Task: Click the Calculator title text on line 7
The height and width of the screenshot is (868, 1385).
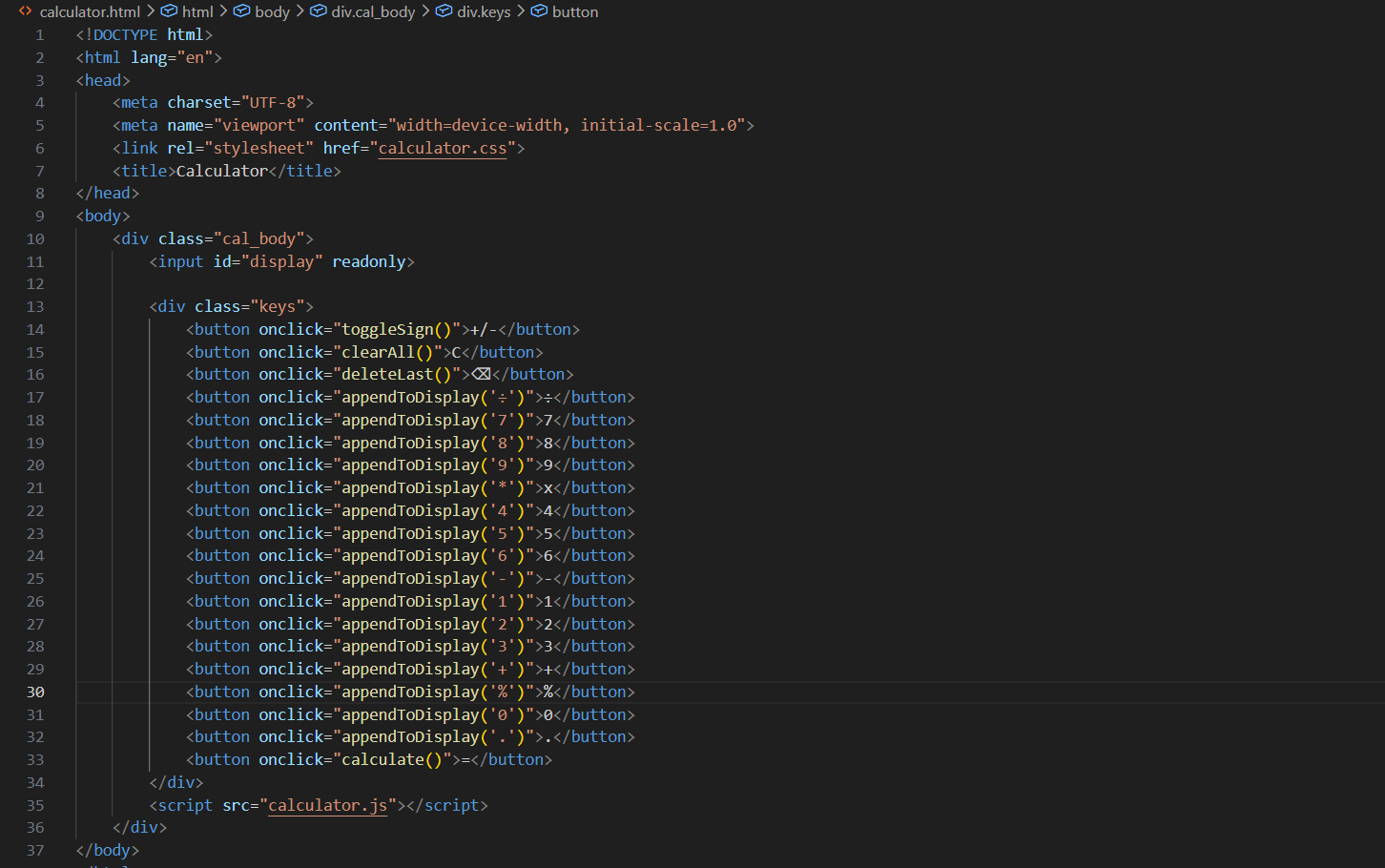Action: pyautogui.click(x=222, y=171)
